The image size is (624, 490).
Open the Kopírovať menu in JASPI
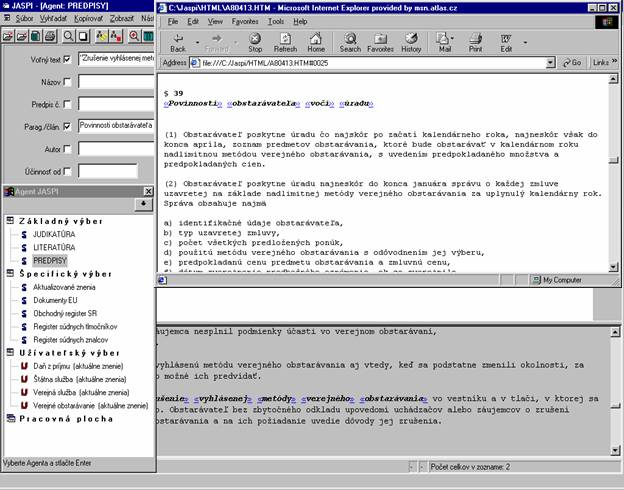(88, 18)
